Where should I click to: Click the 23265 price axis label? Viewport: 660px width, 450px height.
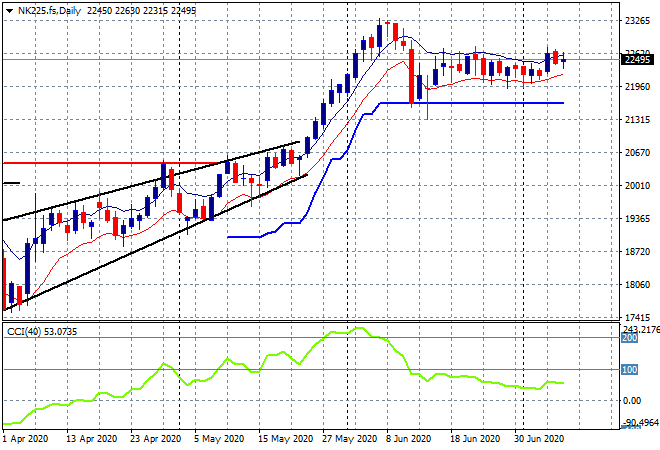click(x=636, y=20)
